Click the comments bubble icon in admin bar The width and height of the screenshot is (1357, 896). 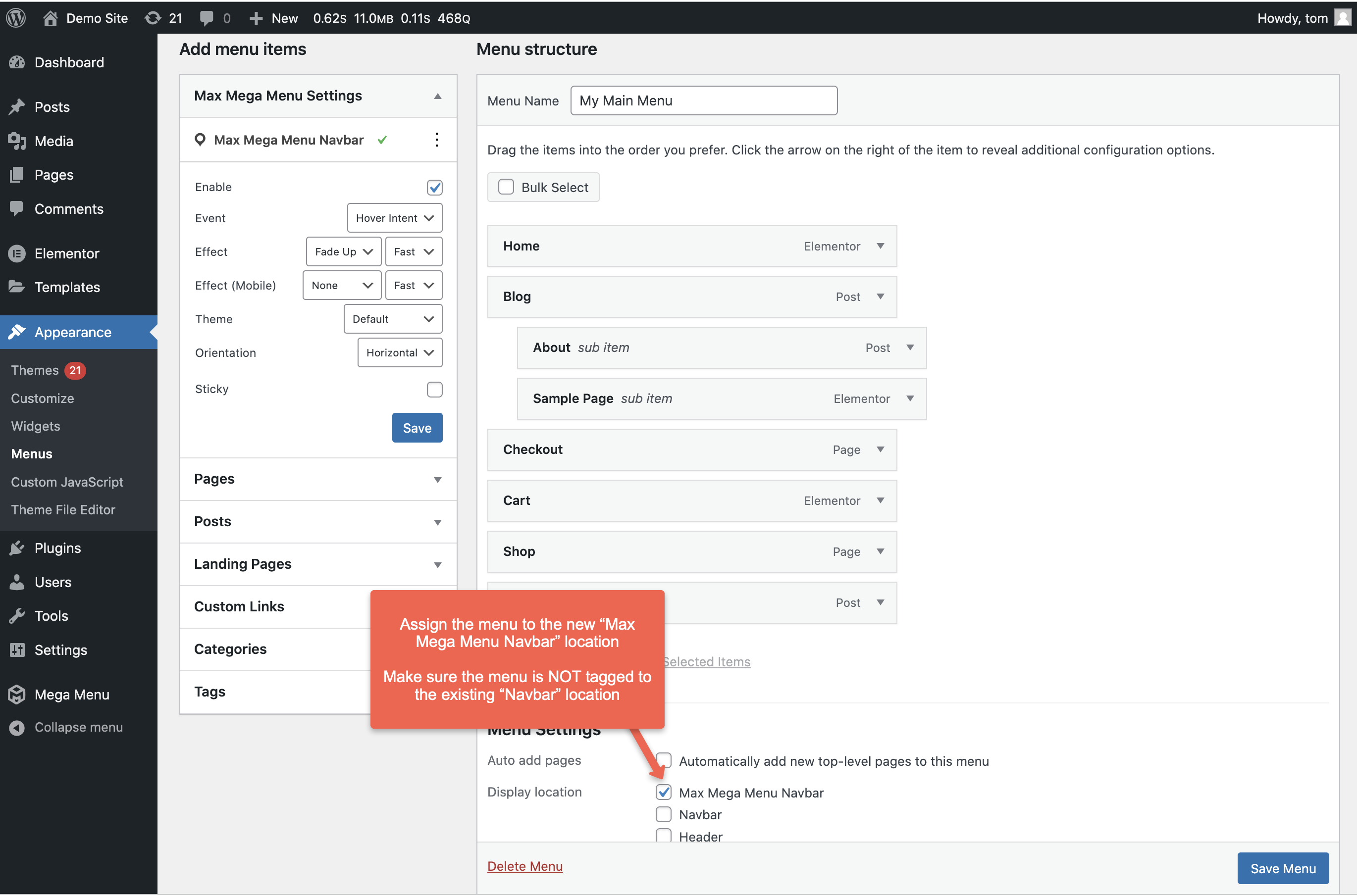(207, 18)
